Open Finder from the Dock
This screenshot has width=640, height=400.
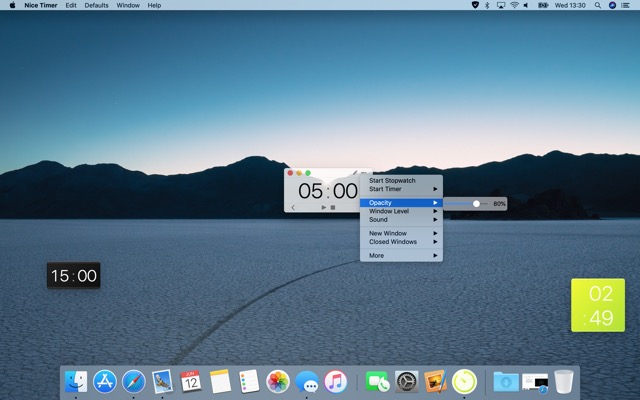(x=76, y=382)
